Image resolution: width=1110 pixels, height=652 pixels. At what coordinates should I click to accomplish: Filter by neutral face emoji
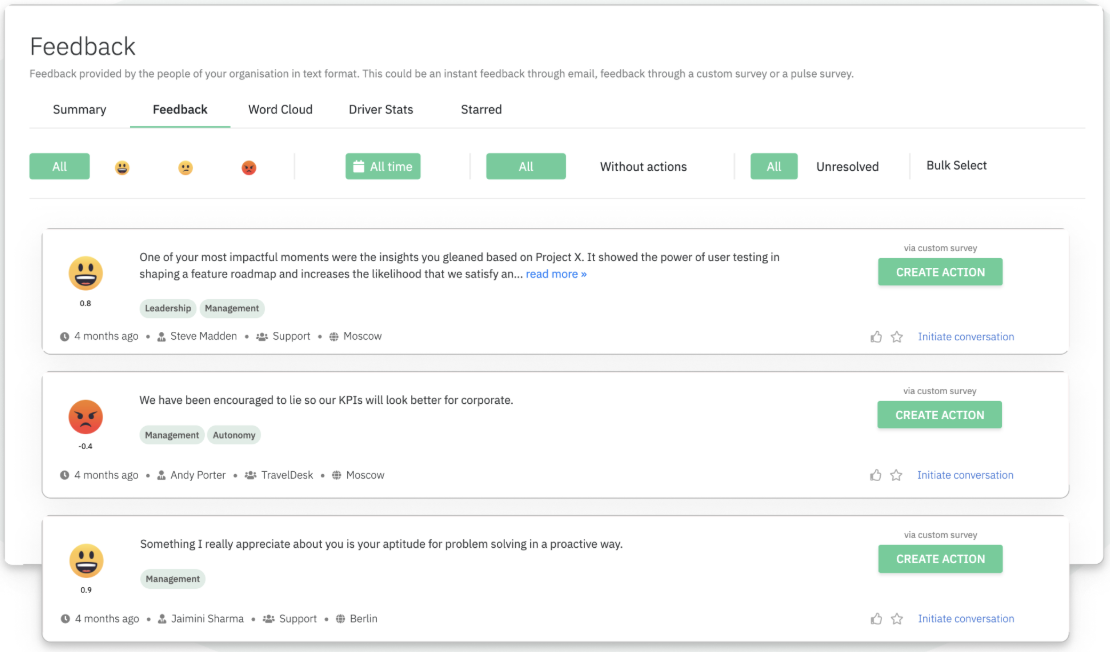(186, 168)
